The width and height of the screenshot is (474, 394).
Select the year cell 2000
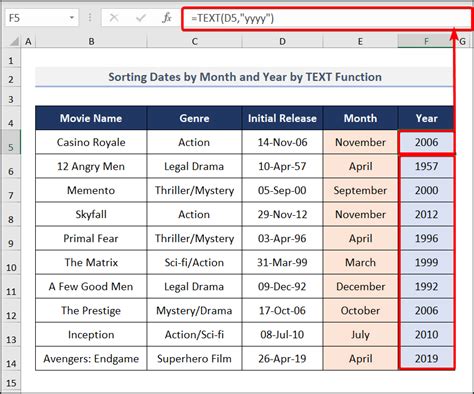tap(426, 190)
